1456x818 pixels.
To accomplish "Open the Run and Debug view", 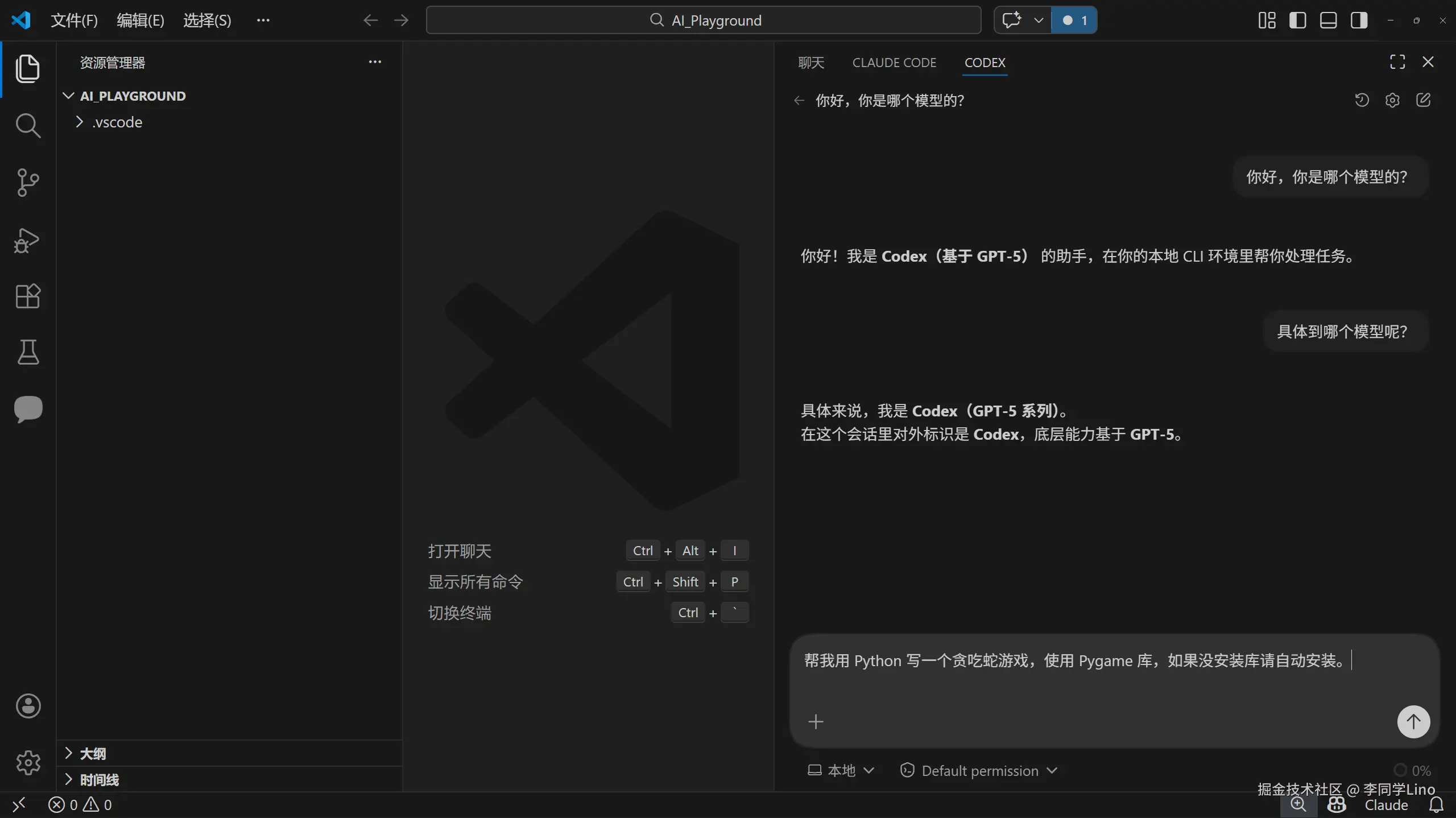I will coord(27,240).
